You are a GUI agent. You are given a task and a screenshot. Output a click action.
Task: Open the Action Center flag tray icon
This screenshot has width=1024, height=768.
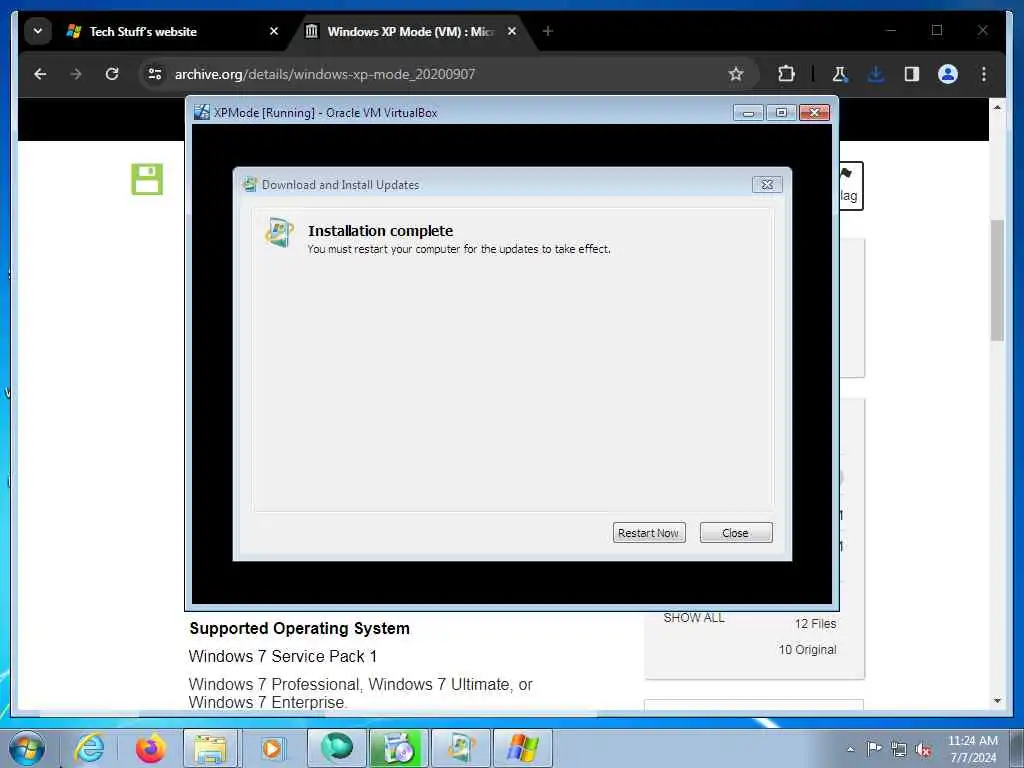[x=874, y=749]
